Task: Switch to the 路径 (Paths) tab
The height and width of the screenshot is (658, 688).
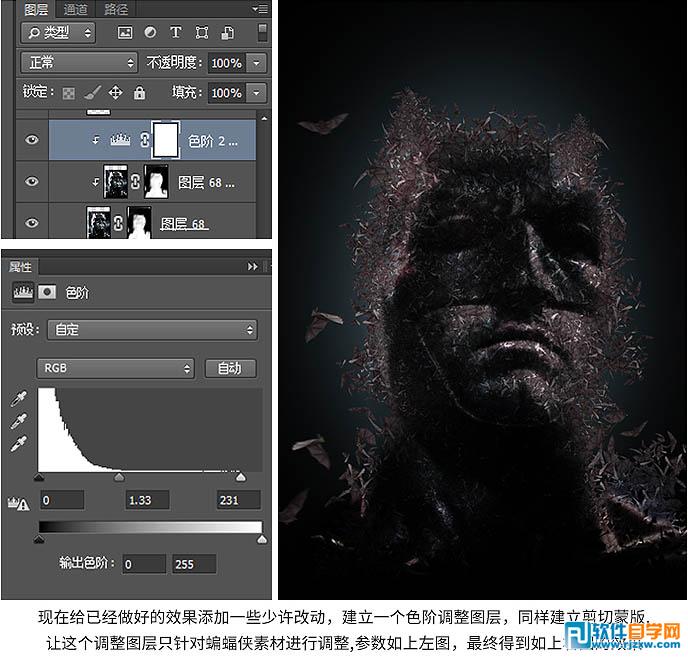Action: [x=115, y=9]
